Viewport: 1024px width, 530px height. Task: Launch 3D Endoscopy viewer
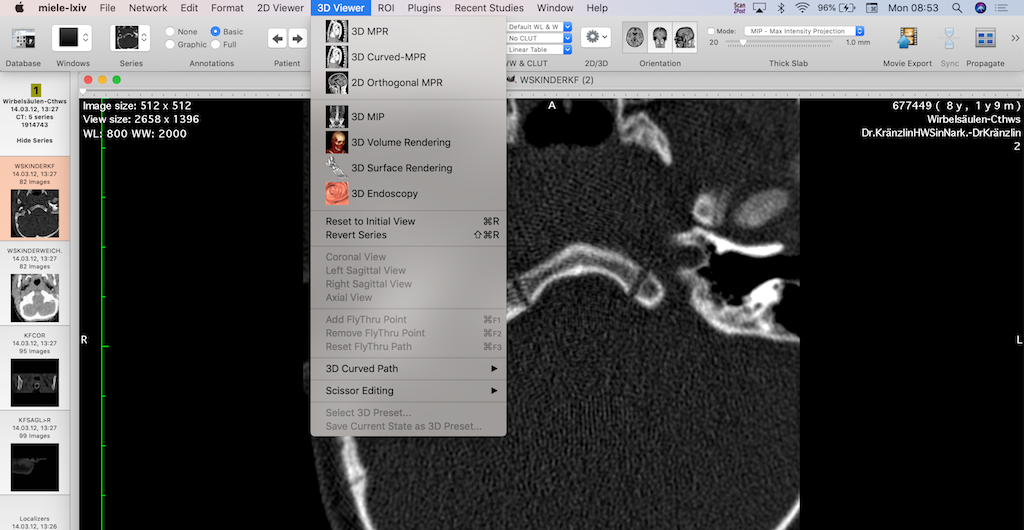tap(384, 194)
